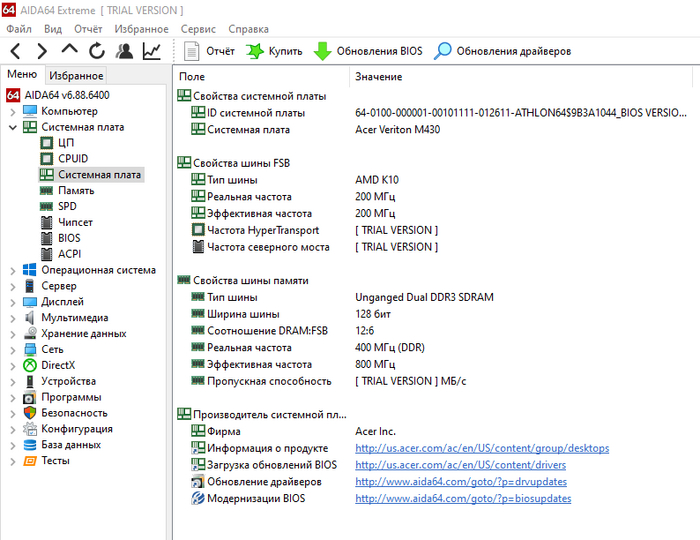Image resolution: width=700 pixels, height=540 pixels.
Task: Select Чипсет in the sidebar tree
Action: (x=76, y=222)
